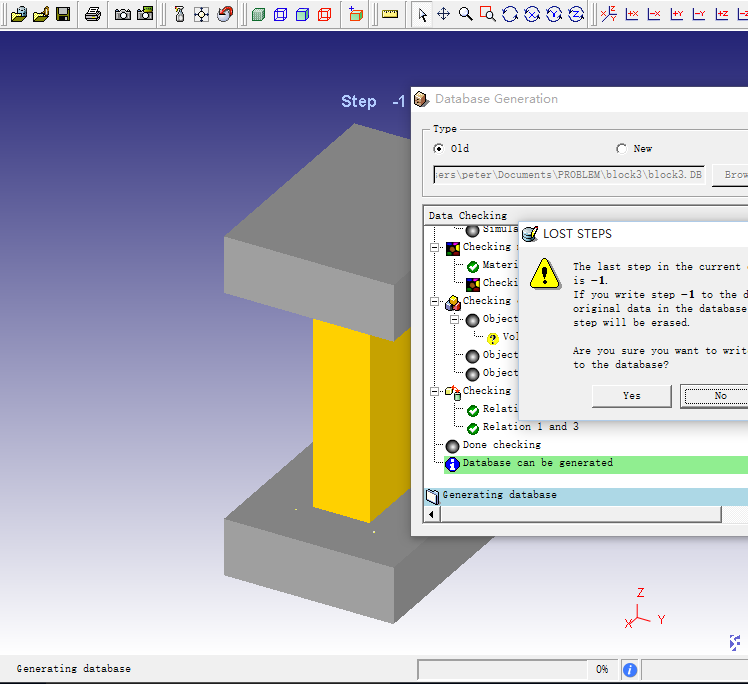
Task: Click No in the LOST STEPS dialog
Action: [718, 396]
